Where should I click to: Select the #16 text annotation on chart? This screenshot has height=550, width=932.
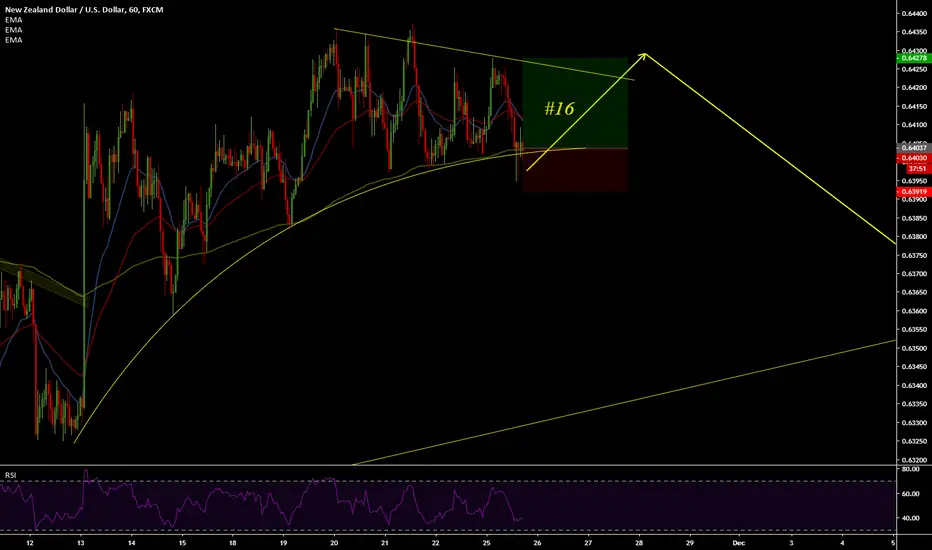point(559,108)
